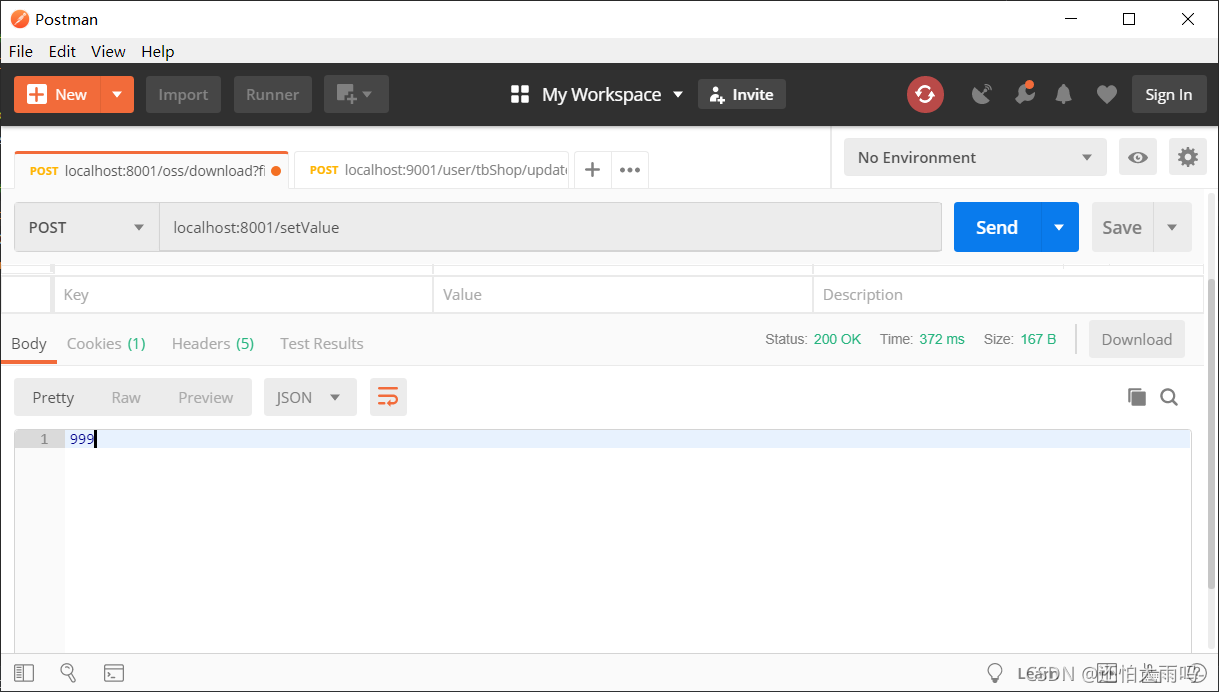Switch to Preview response view
The width and height of the screenshot is (1219, 692).
pyautogui.click(x=206, y=397)
